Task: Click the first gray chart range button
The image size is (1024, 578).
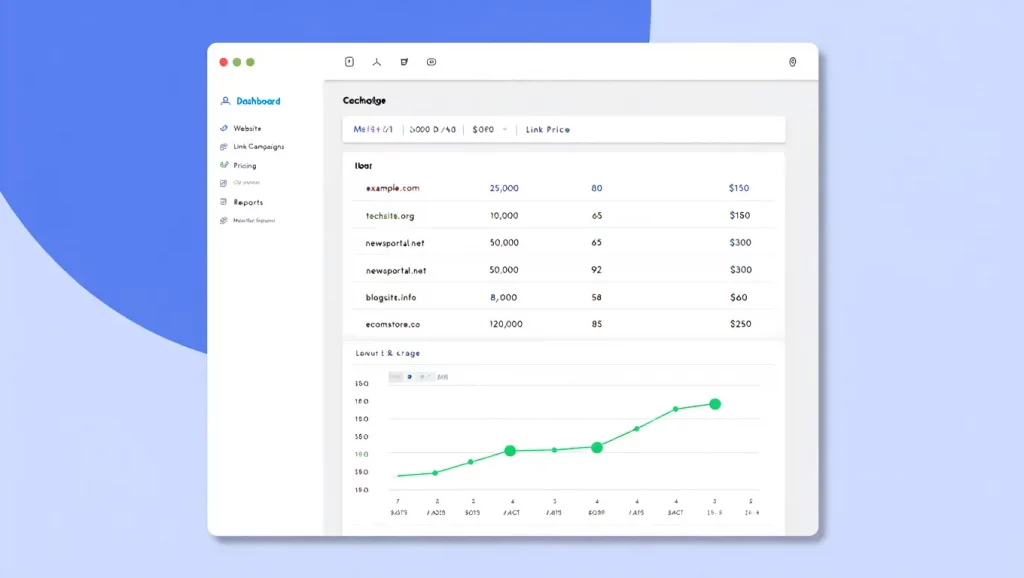Action: coord(396,377)
